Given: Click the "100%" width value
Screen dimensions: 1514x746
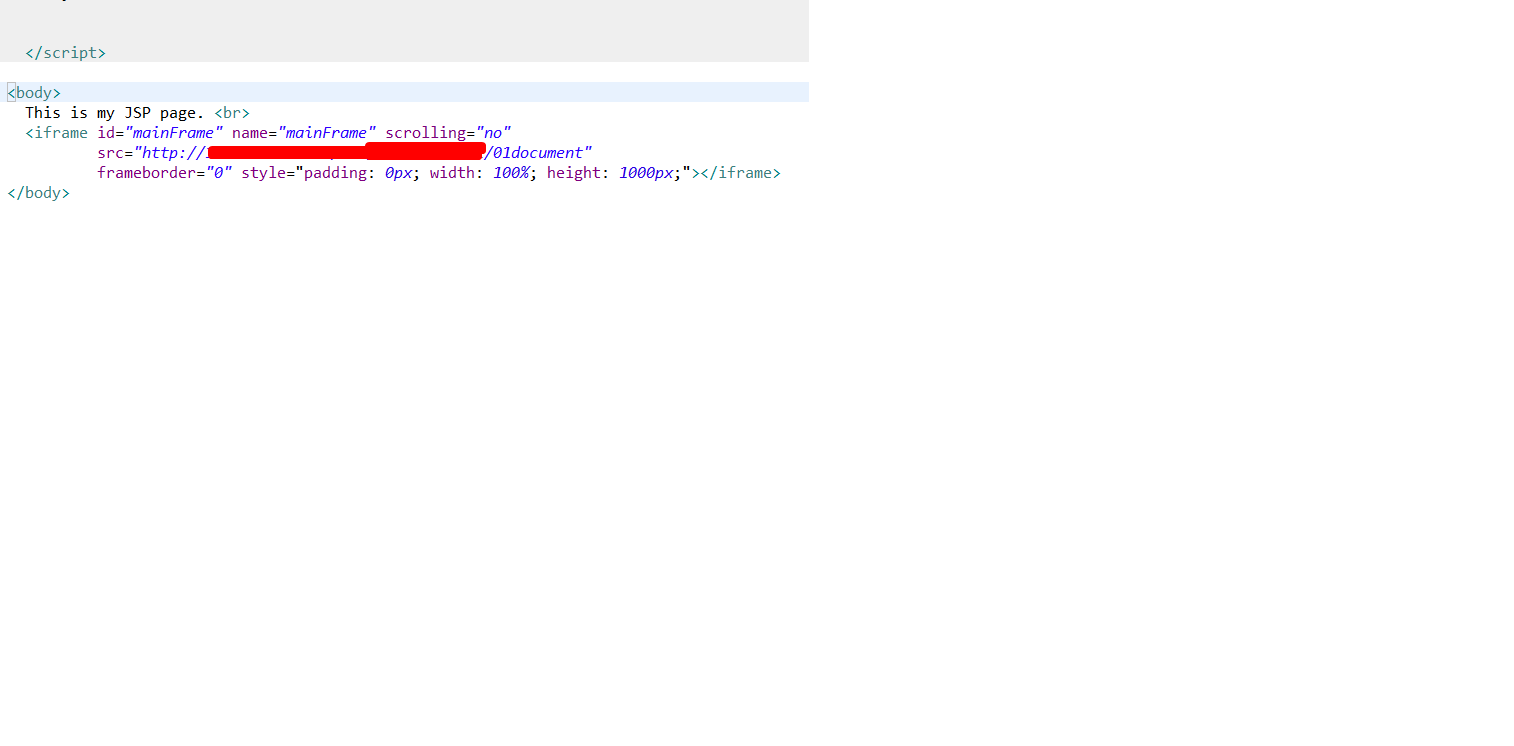Looking at the screenshot, I should [511, 173].
